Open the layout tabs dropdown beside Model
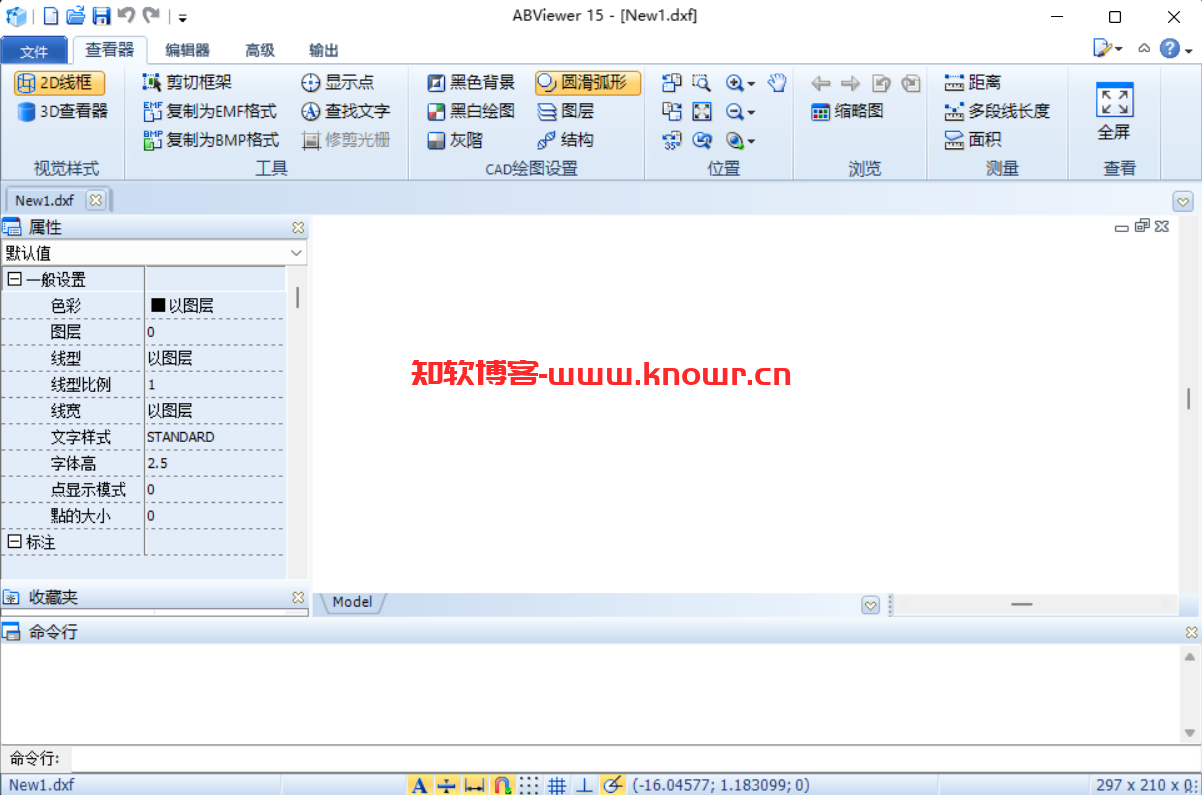This screenshot has width=1202, height=795. [870, 605]
